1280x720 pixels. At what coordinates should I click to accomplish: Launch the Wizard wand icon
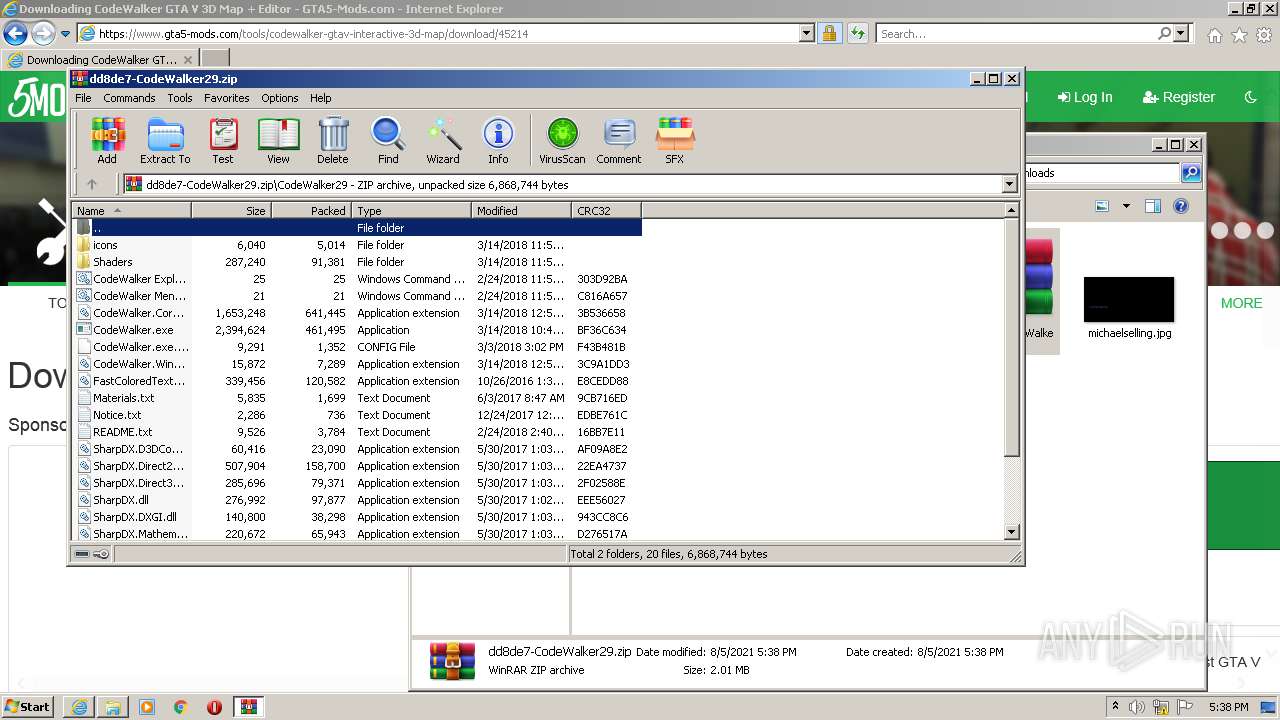tap(443, 140)
